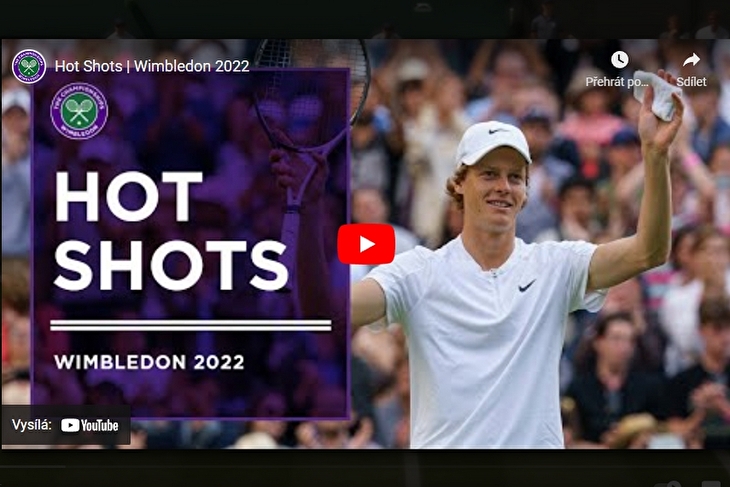Click the white double line under SHOTS

pyautogui.click(x=191, y=325)
